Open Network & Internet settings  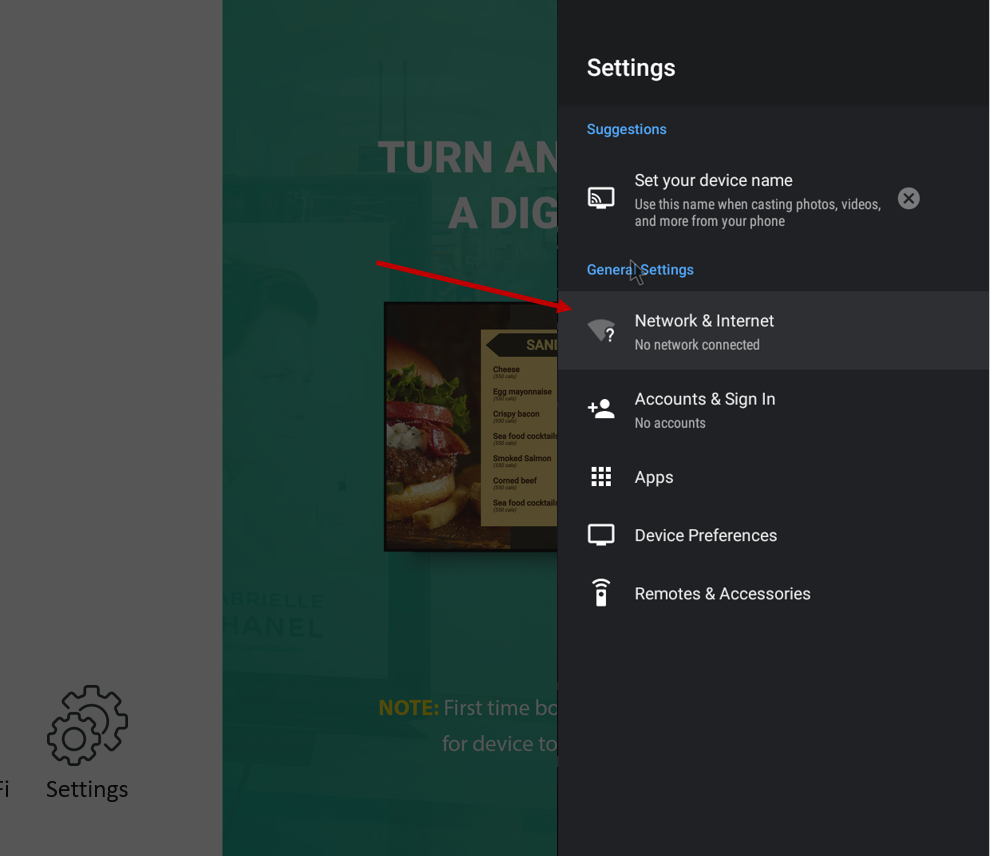[773, 330]
